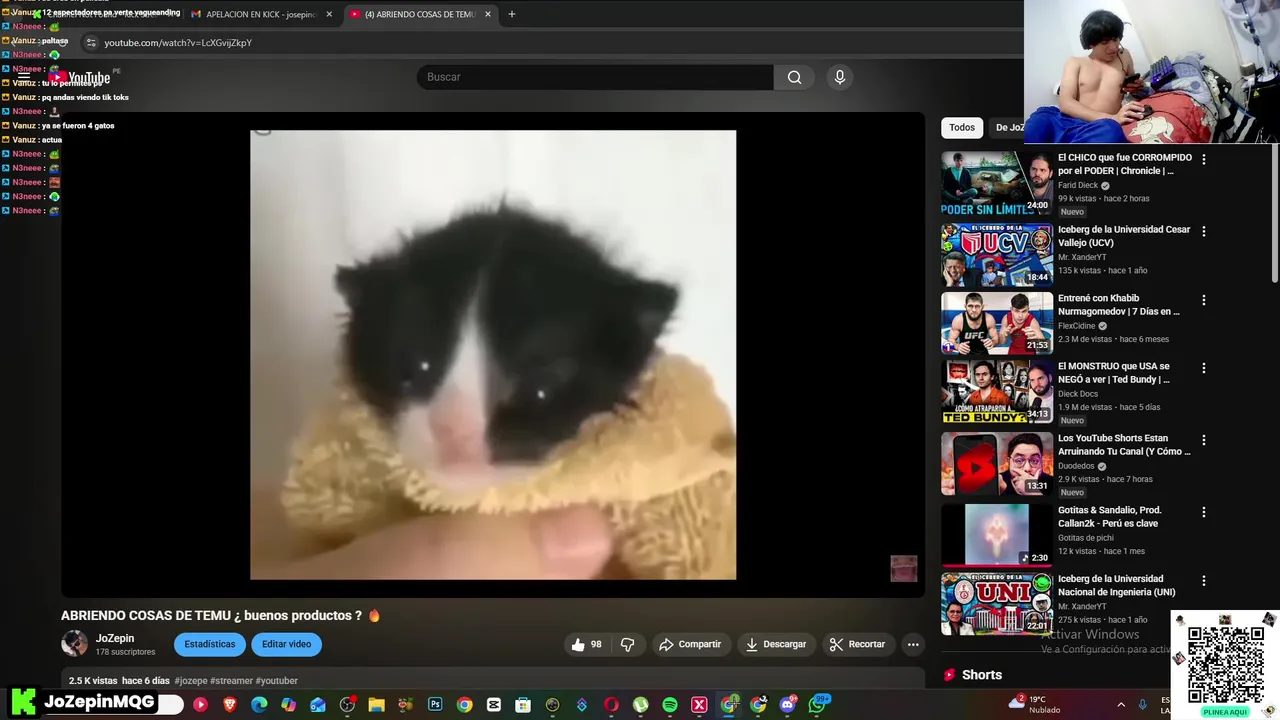Image resolution: width=1280 pixels, height=720 pixels.
Task: Open Microsoft Edge from taskbar
Action: (x=259, y=705)
